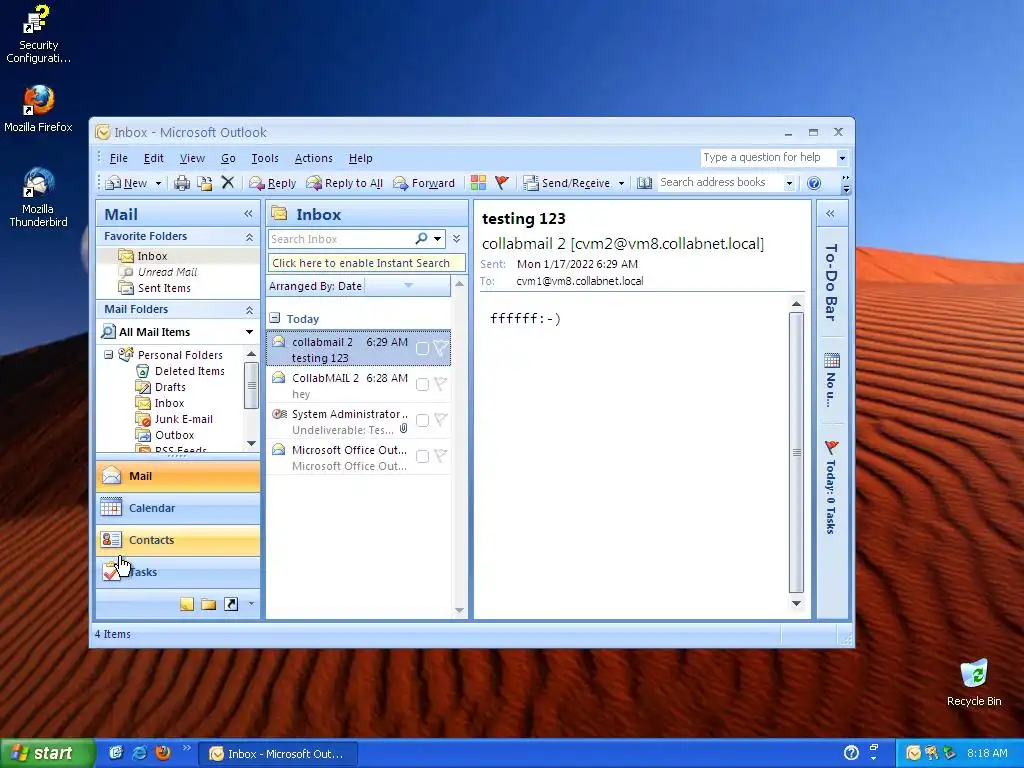Open Notes icon in navigation pane bottom
The image size is (1024, 768).
tap(187, 604)
